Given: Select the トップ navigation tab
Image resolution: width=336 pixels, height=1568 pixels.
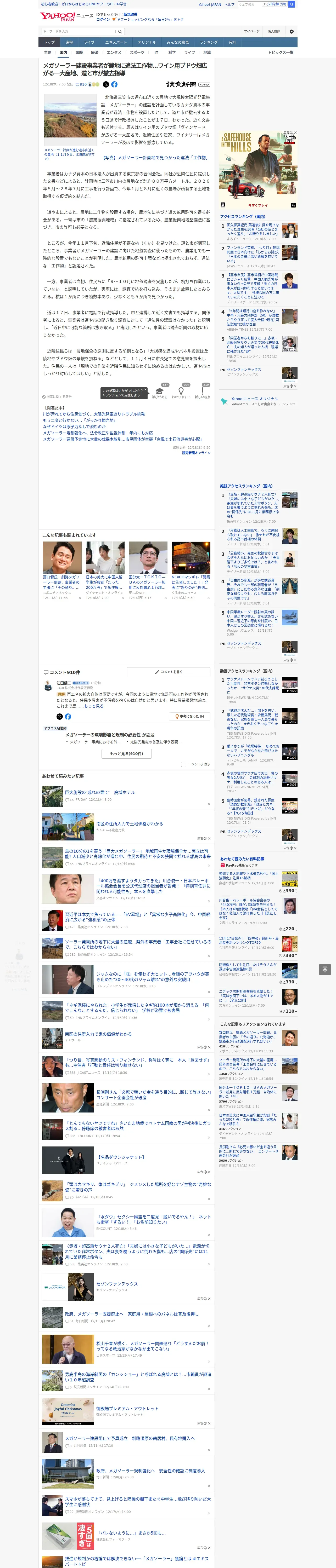Looking at the screenshot, I should tap(49, 43).
